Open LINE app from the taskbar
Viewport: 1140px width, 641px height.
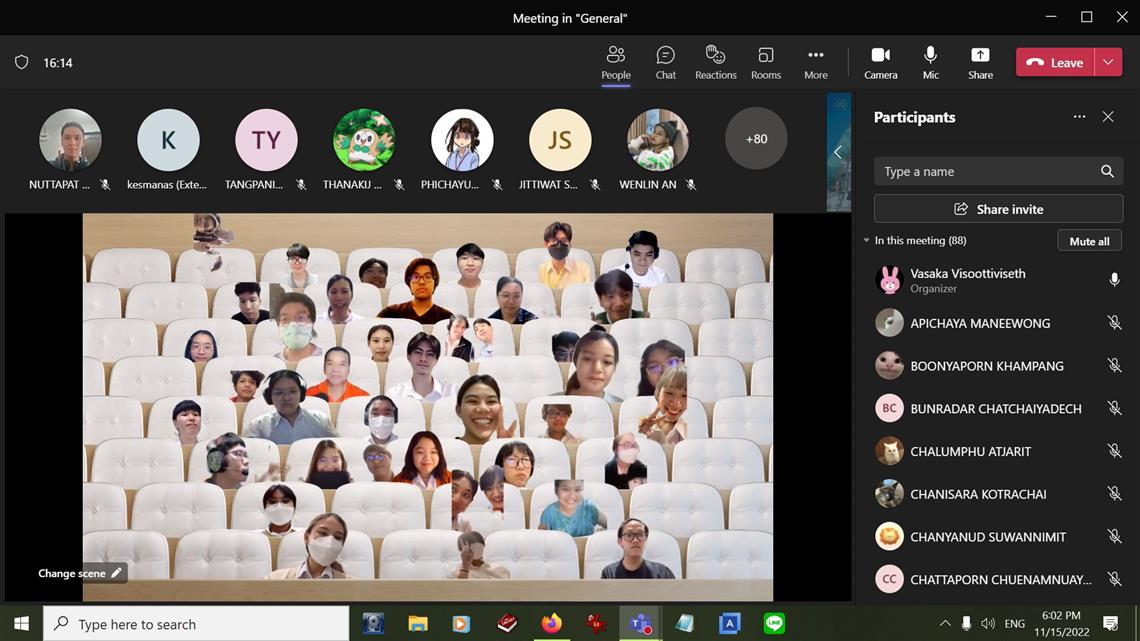pyautogui.click(x=774, y=624)
